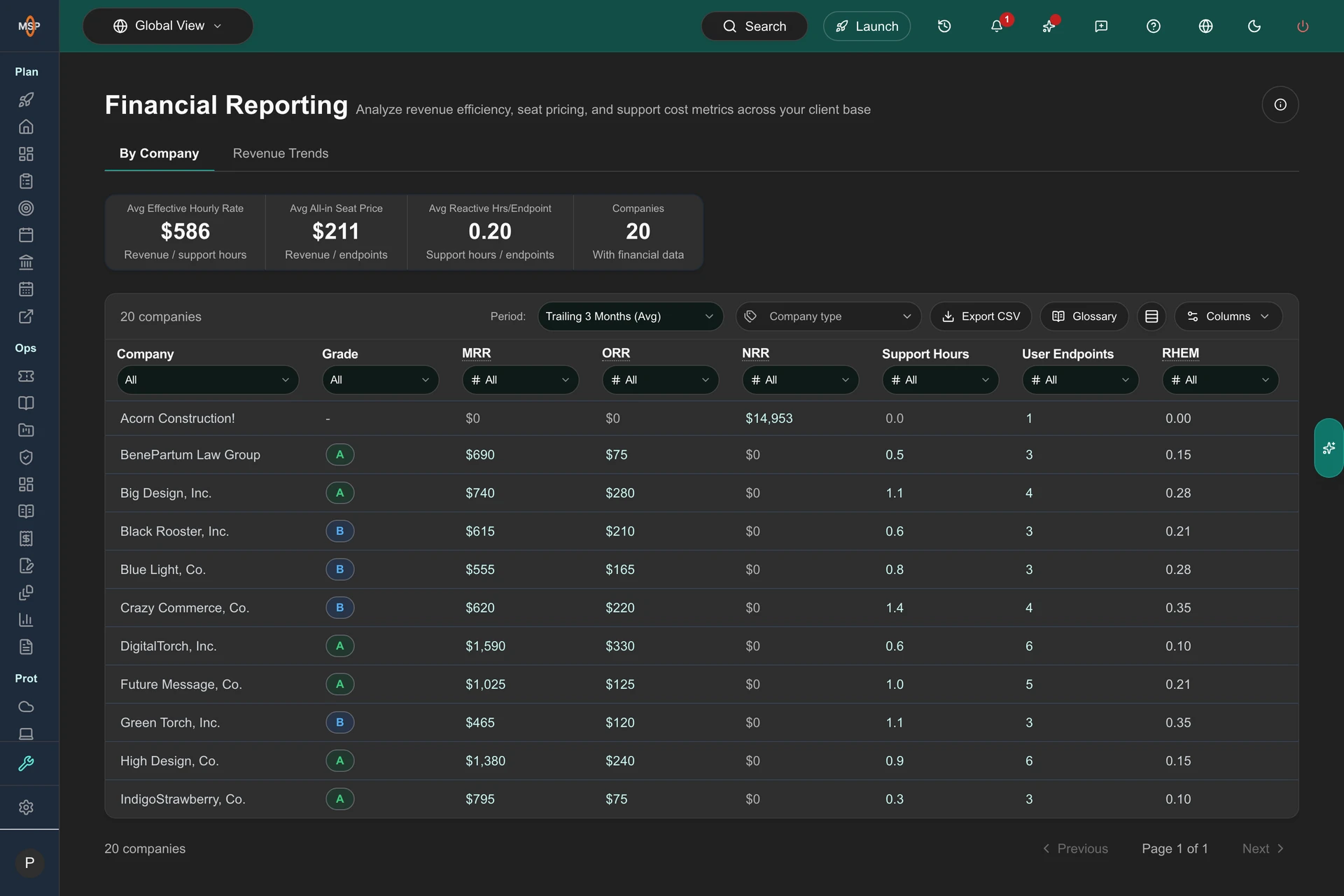Click the DigitalTorch, Inc. company row
The width and height of the screenshot is (1344, 896).
[701, 646]
